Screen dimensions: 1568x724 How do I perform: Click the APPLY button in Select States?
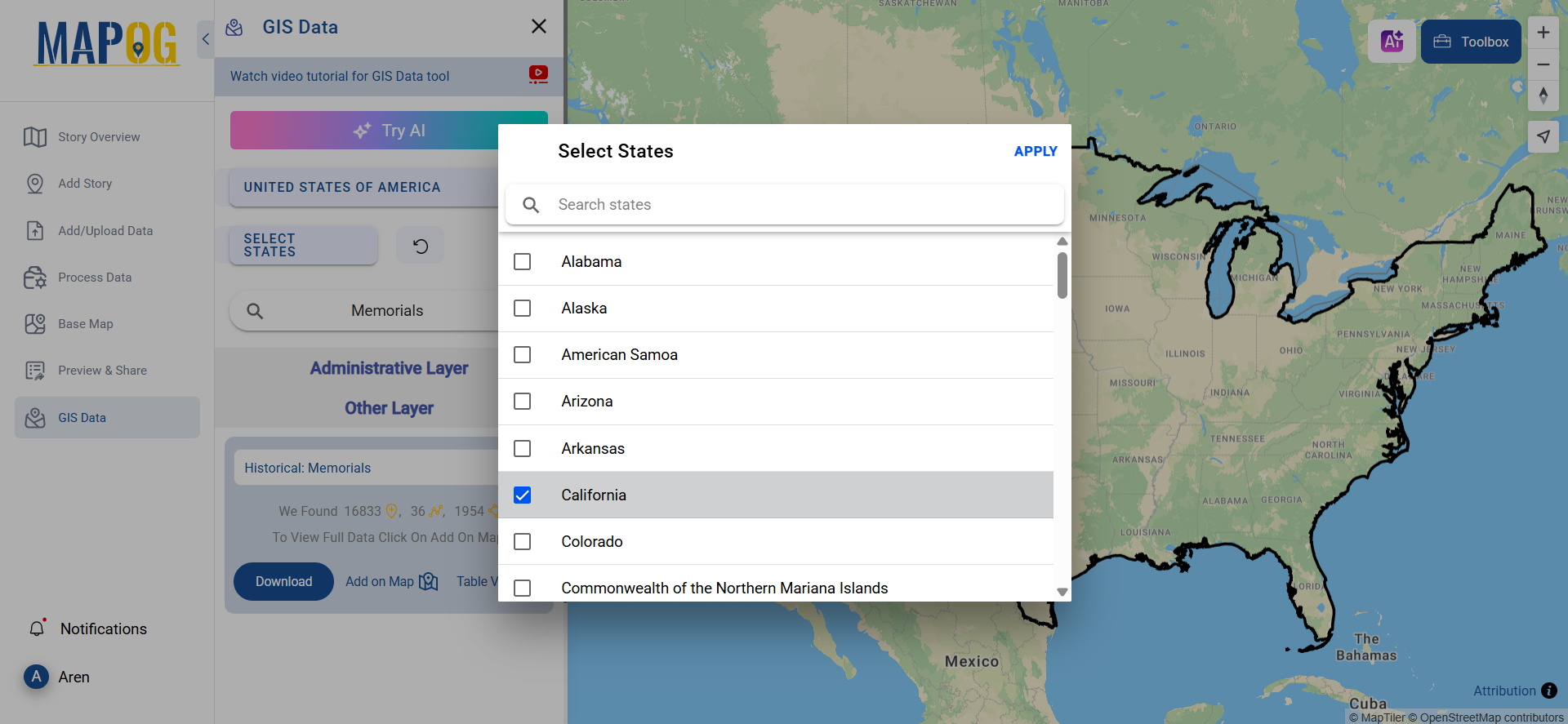point(1036,151)
